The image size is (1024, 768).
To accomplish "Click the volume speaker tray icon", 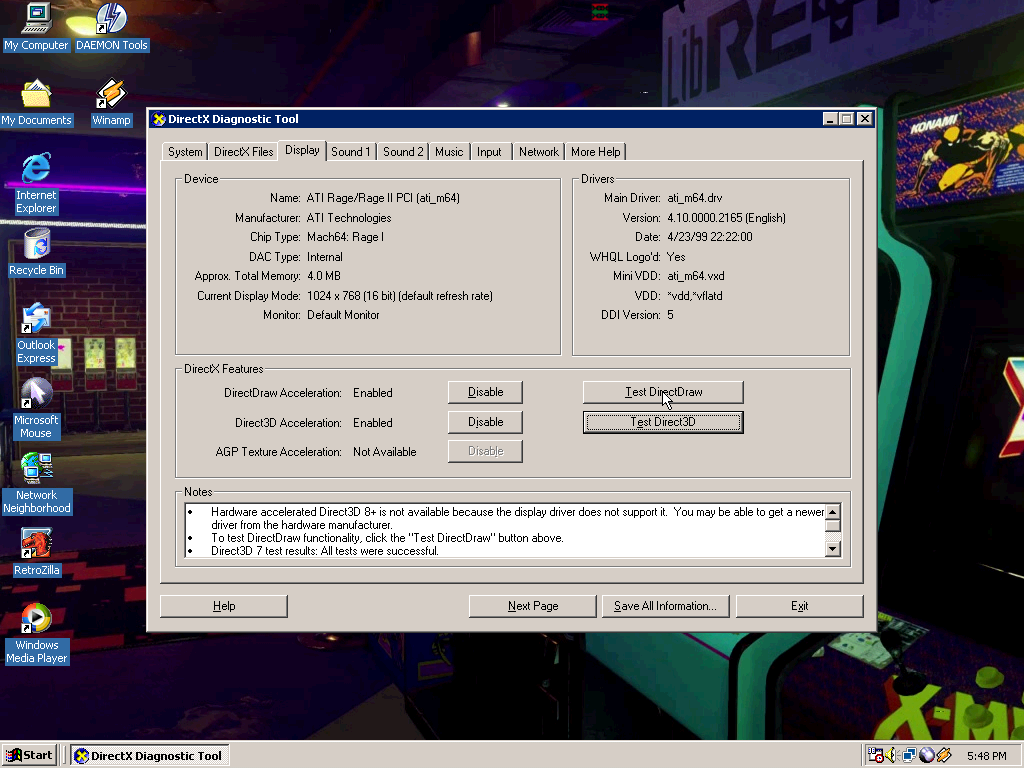I will (x=891, y=755).
